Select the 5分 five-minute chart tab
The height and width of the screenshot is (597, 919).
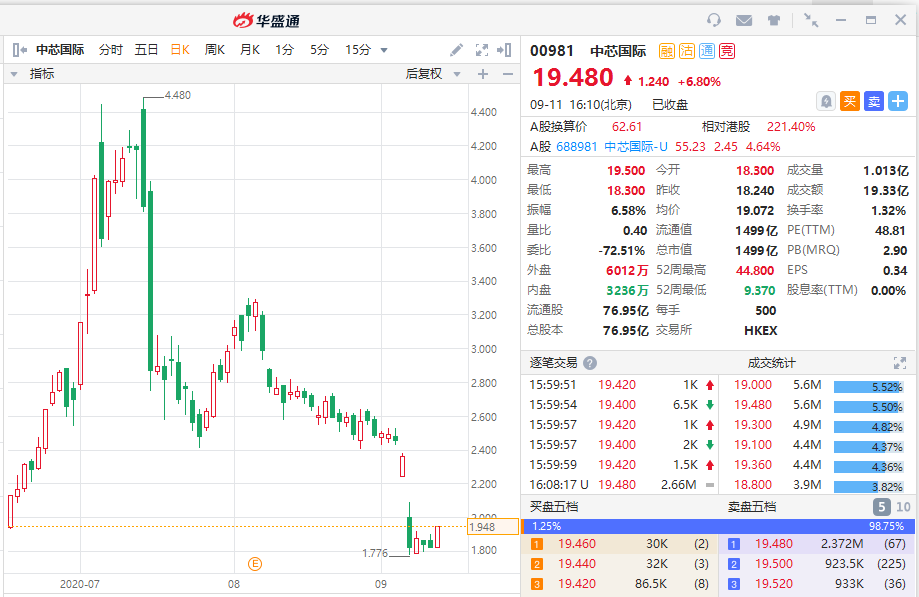coord(319,50)
